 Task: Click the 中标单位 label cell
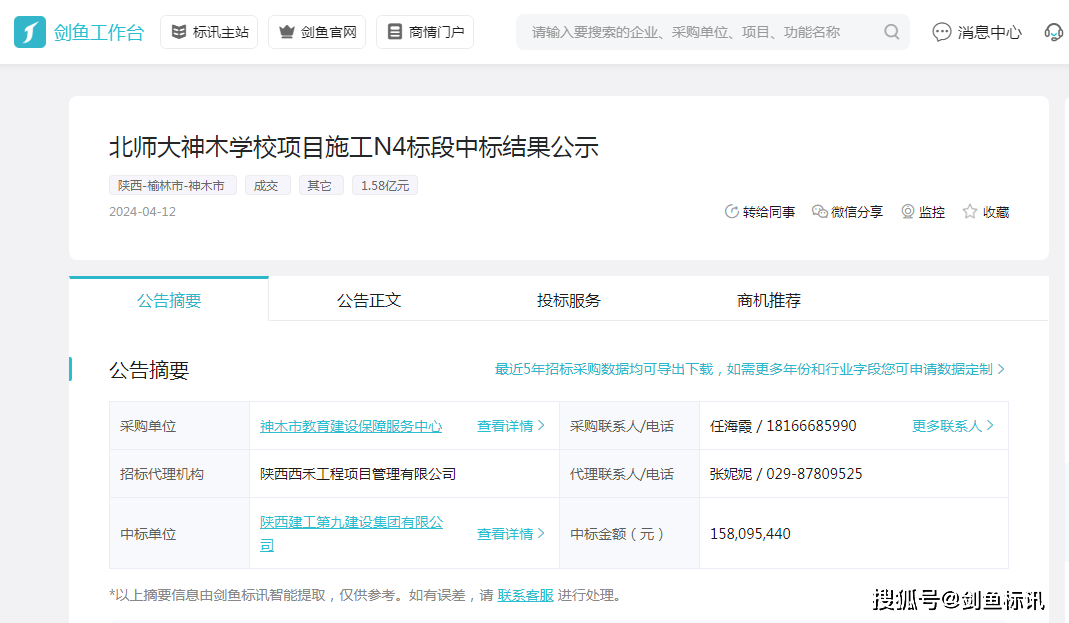(179, 534)
